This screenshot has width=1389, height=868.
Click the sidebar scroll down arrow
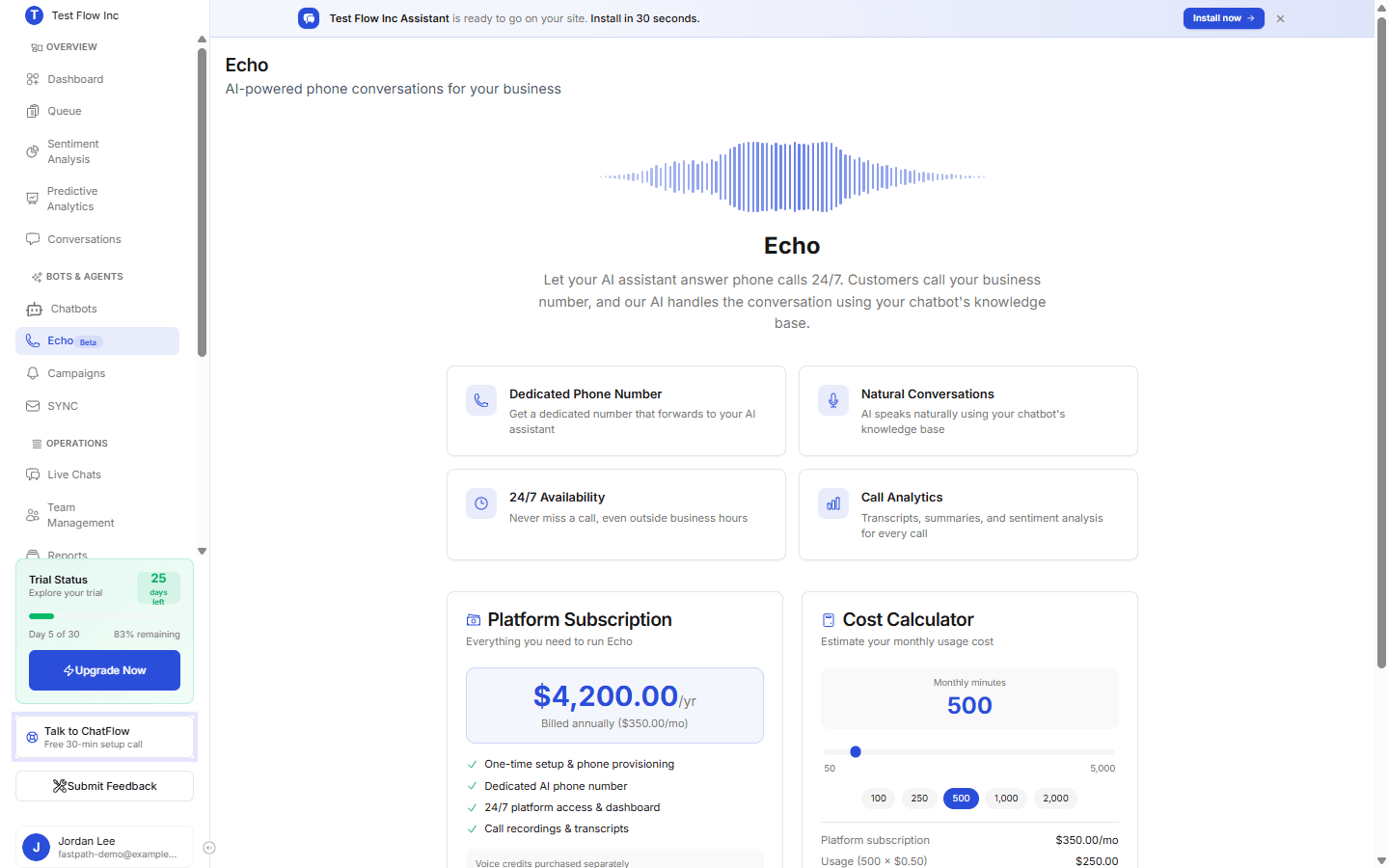coord(202,552)
